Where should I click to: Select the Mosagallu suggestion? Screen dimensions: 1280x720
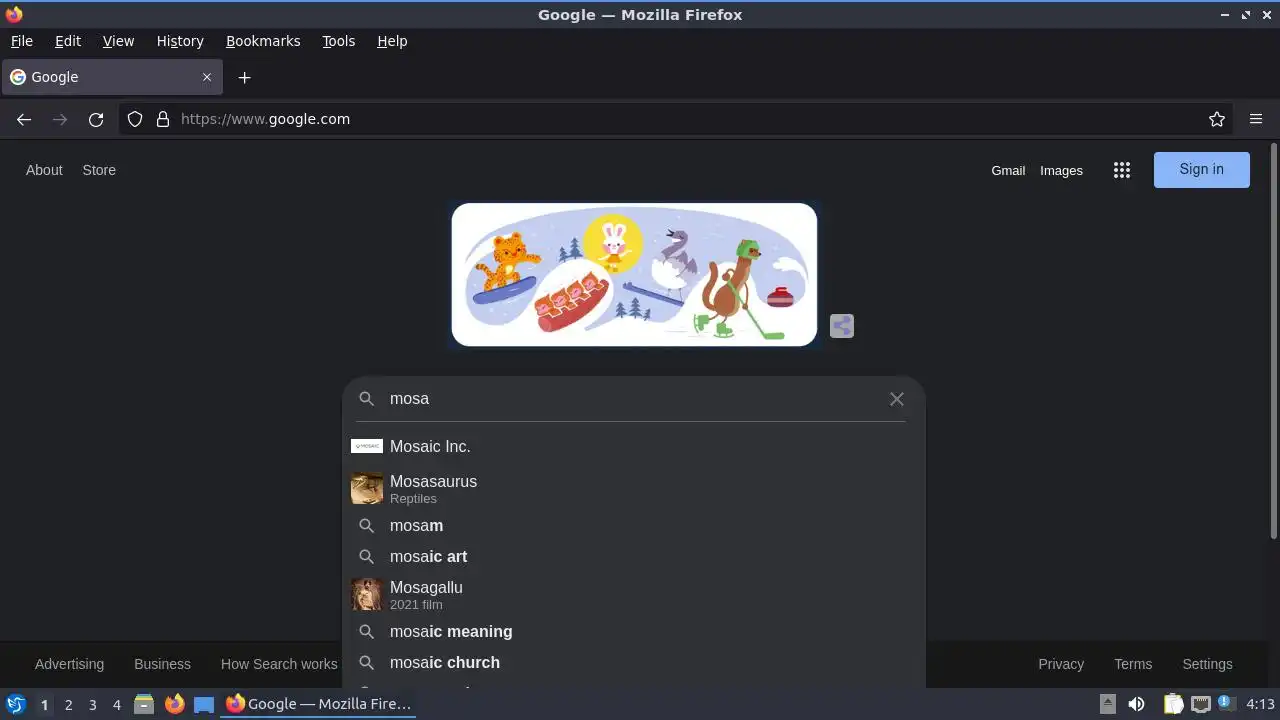point(634,594)
